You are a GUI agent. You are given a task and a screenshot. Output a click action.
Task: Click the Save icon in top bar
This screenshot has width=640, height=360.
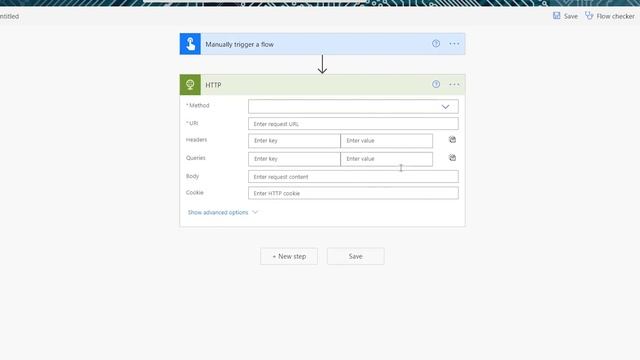point(556,16)
